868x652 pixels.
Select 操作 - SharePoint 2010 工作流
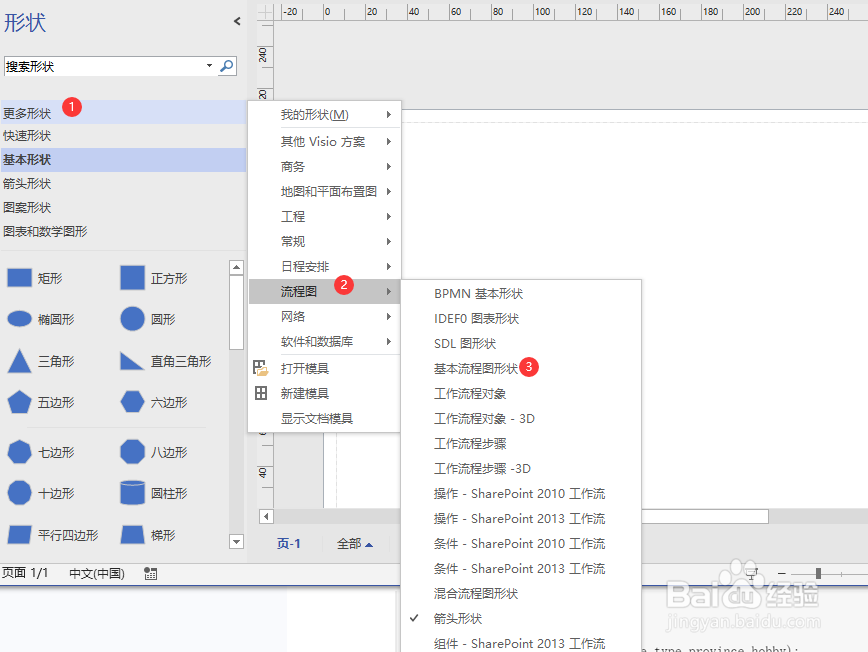coord(521,494)
